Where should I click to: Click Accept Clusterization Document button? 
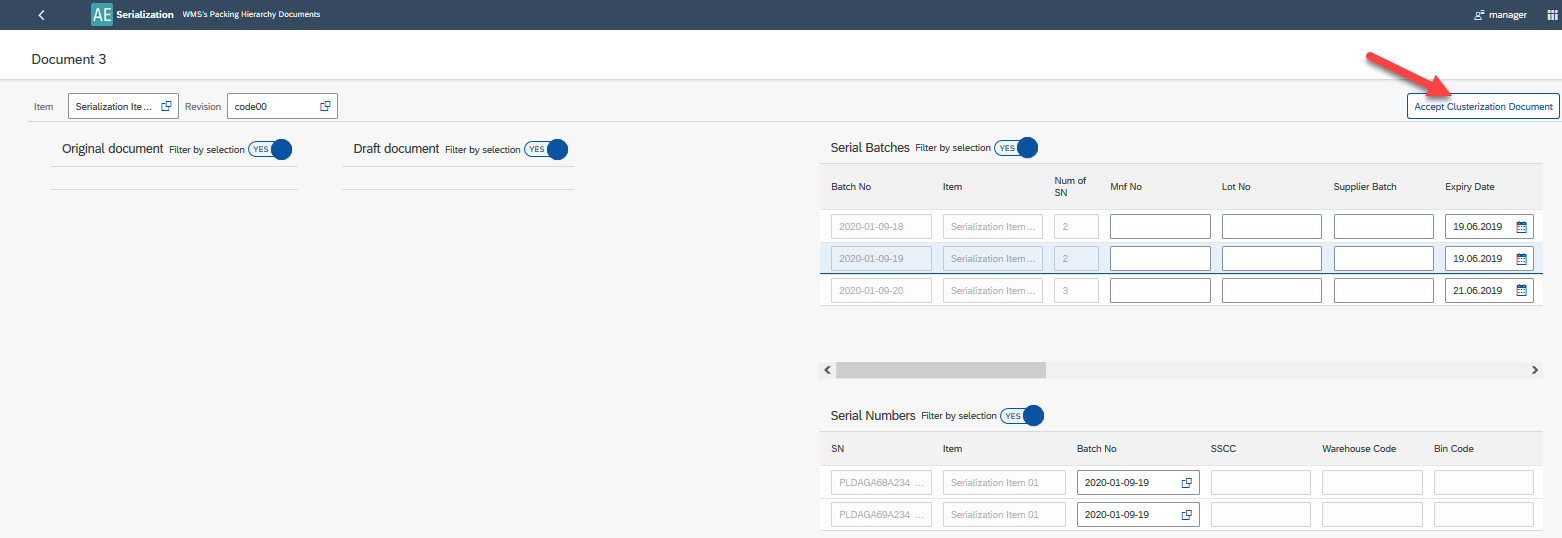pos(1483,106)
